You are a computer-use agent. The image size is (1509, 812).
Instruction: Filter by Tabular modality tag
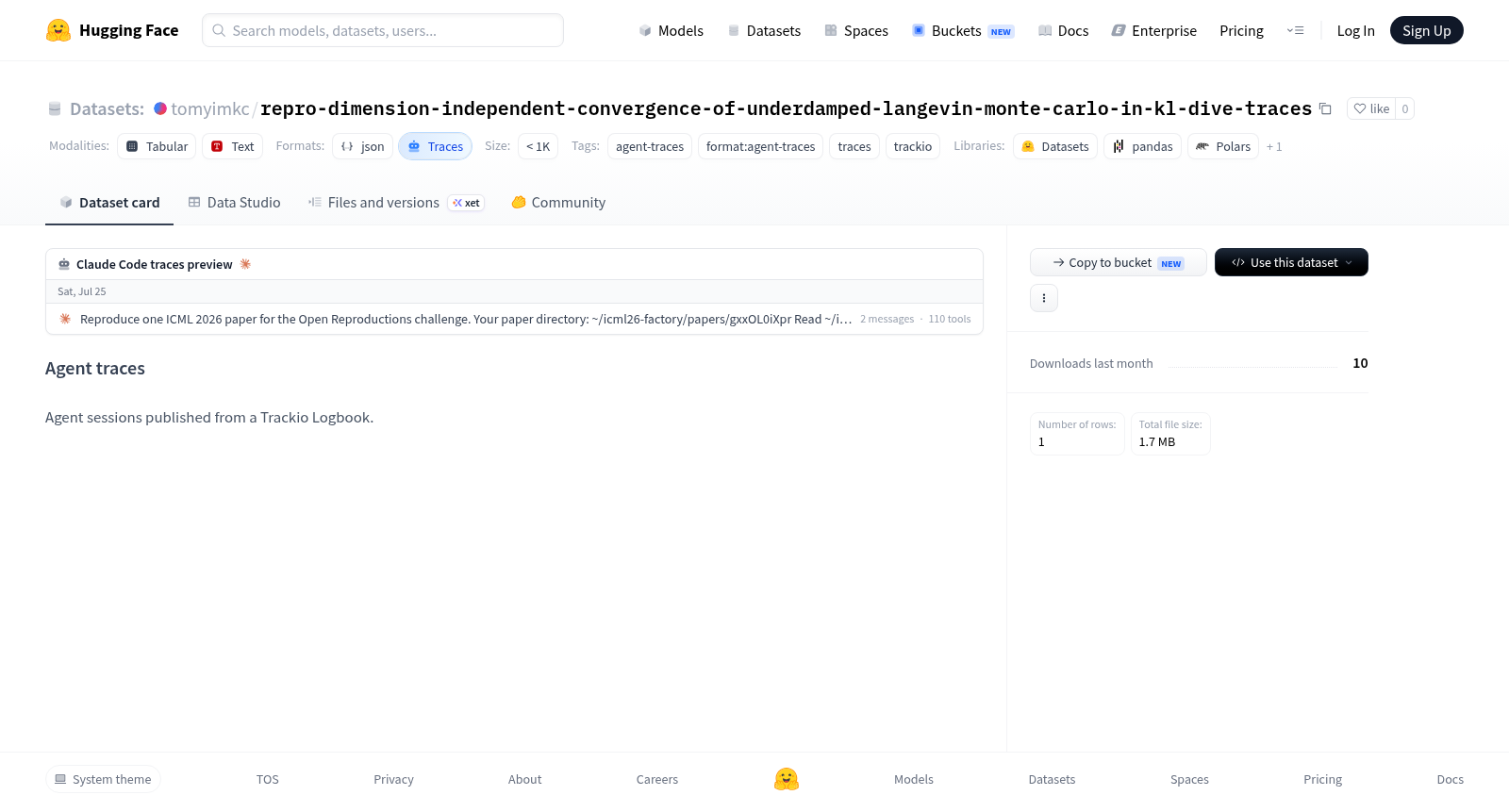click(x=157, y=146)
